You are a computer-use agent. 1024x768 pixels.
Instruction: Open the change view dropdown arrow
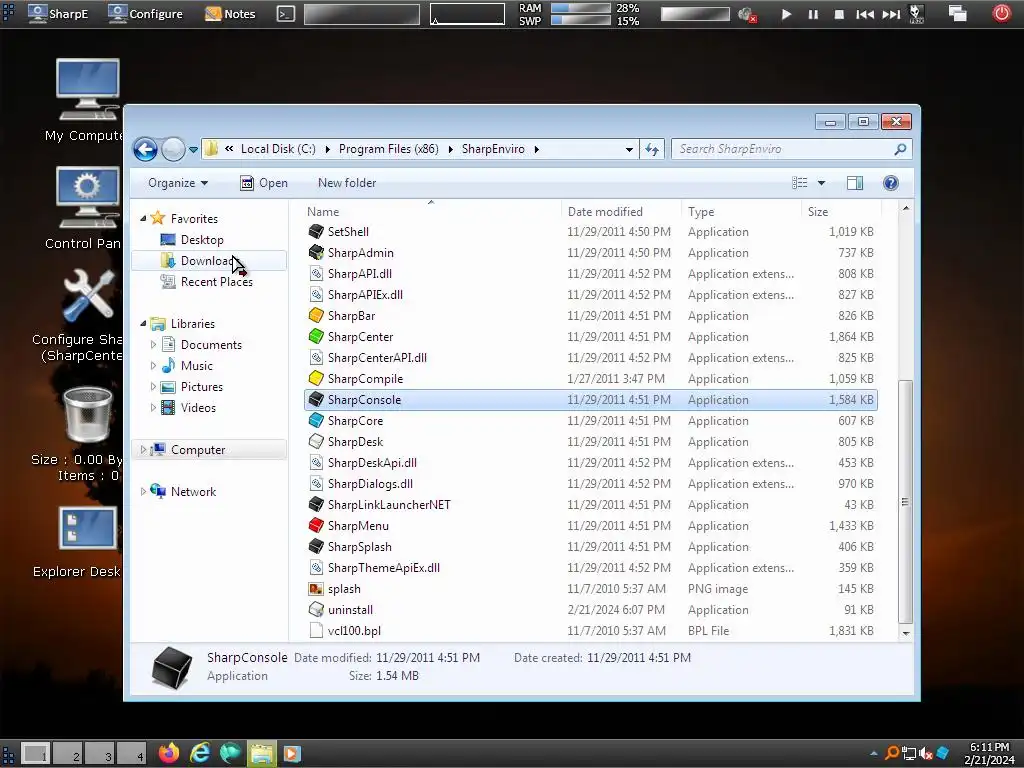coord(822,184)
